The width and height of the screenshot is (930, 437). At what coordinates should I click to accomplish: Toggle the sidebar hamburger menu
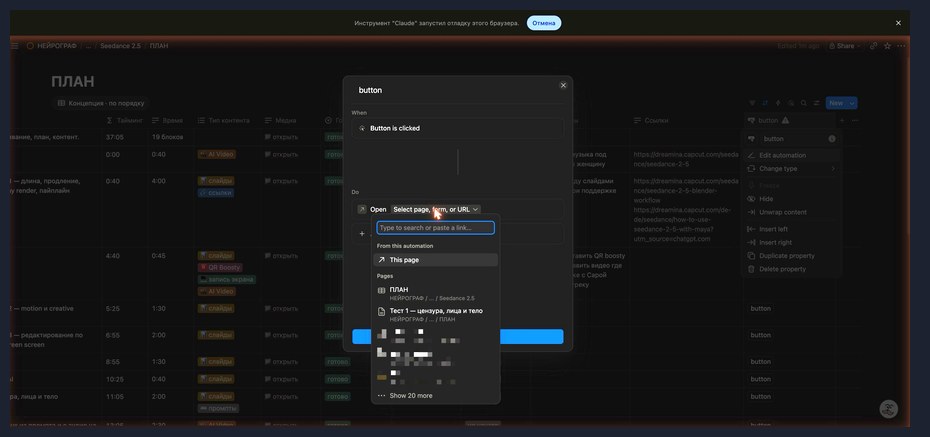coord(14,46)
